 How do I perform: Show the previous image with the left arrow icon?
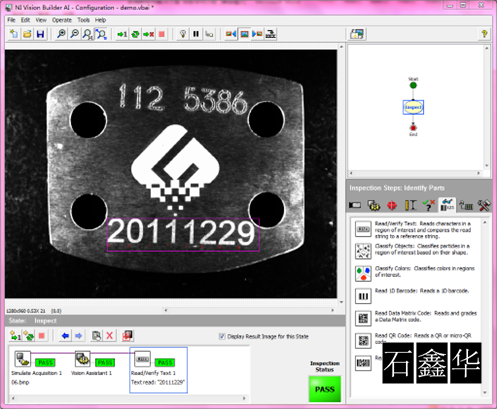pyautogui.click(x=231, y=34)
